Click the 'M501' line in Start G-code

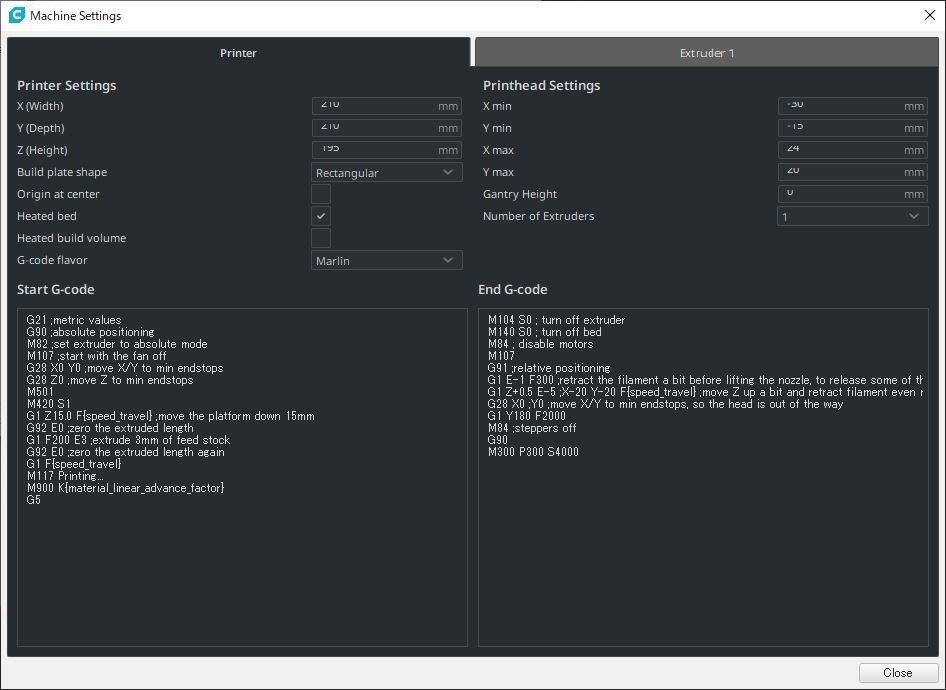[40, 392]
